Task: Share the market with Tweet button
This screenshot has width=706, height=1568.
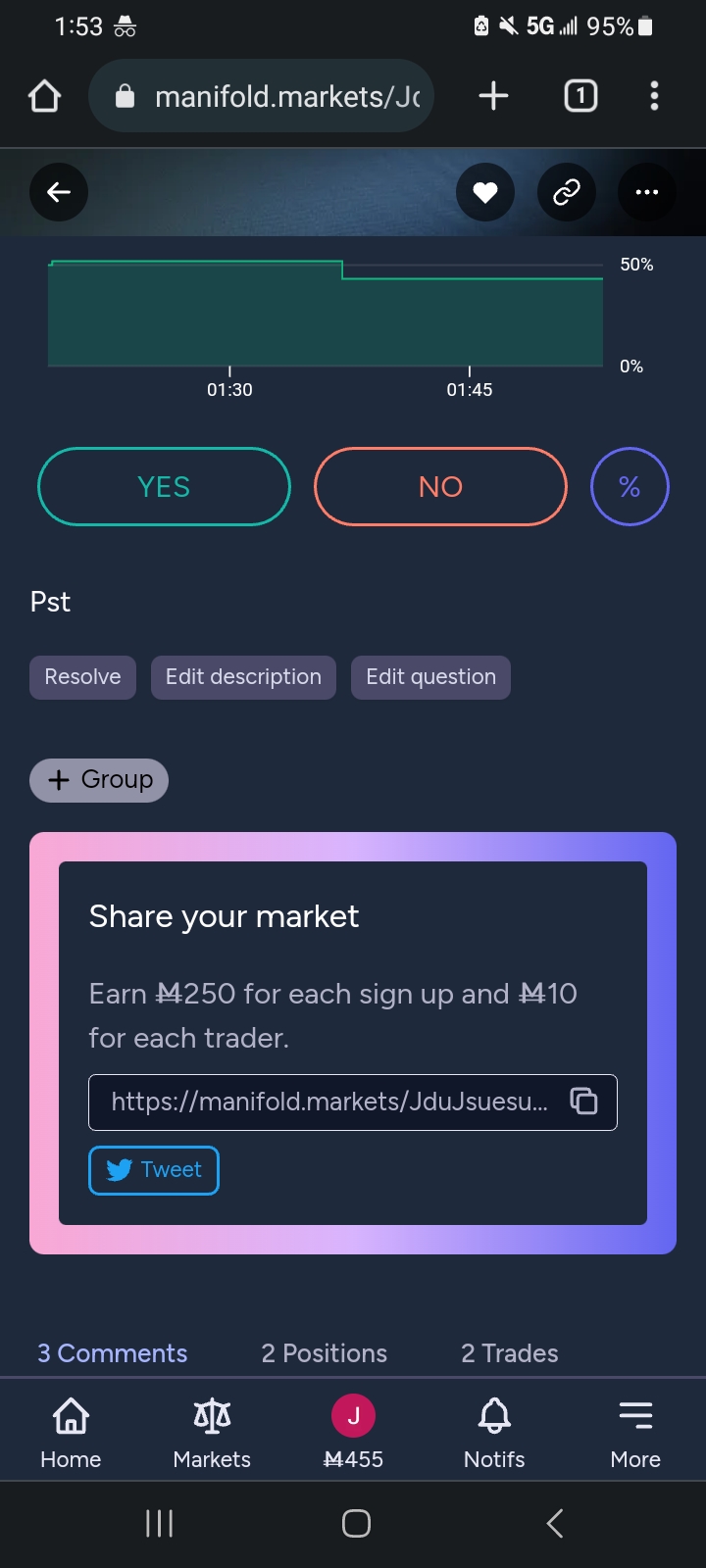Action: pos(154,1170)
